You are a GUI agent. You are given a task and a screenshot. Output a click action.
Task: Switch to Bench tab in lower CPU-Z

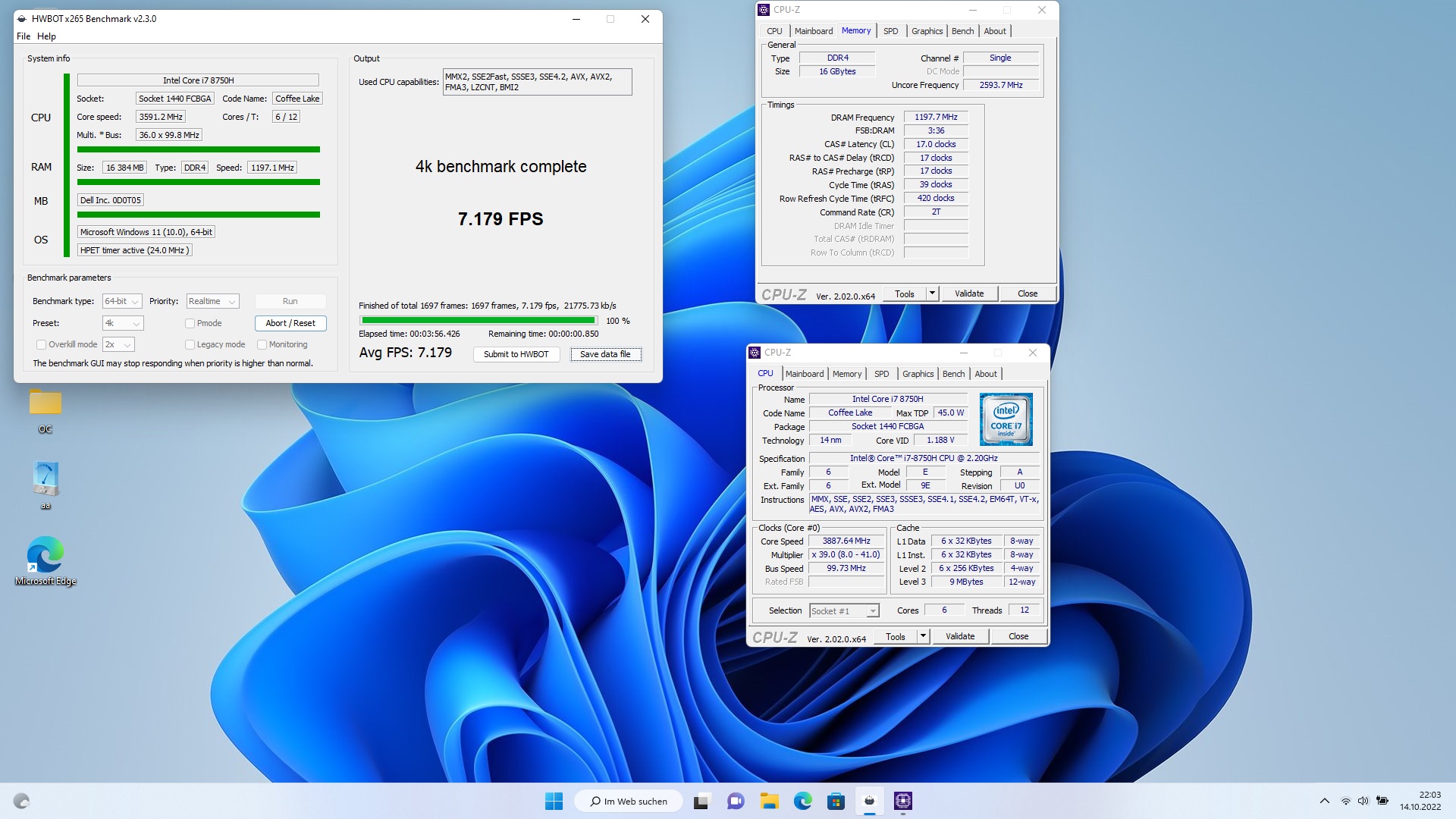(953, 374)
